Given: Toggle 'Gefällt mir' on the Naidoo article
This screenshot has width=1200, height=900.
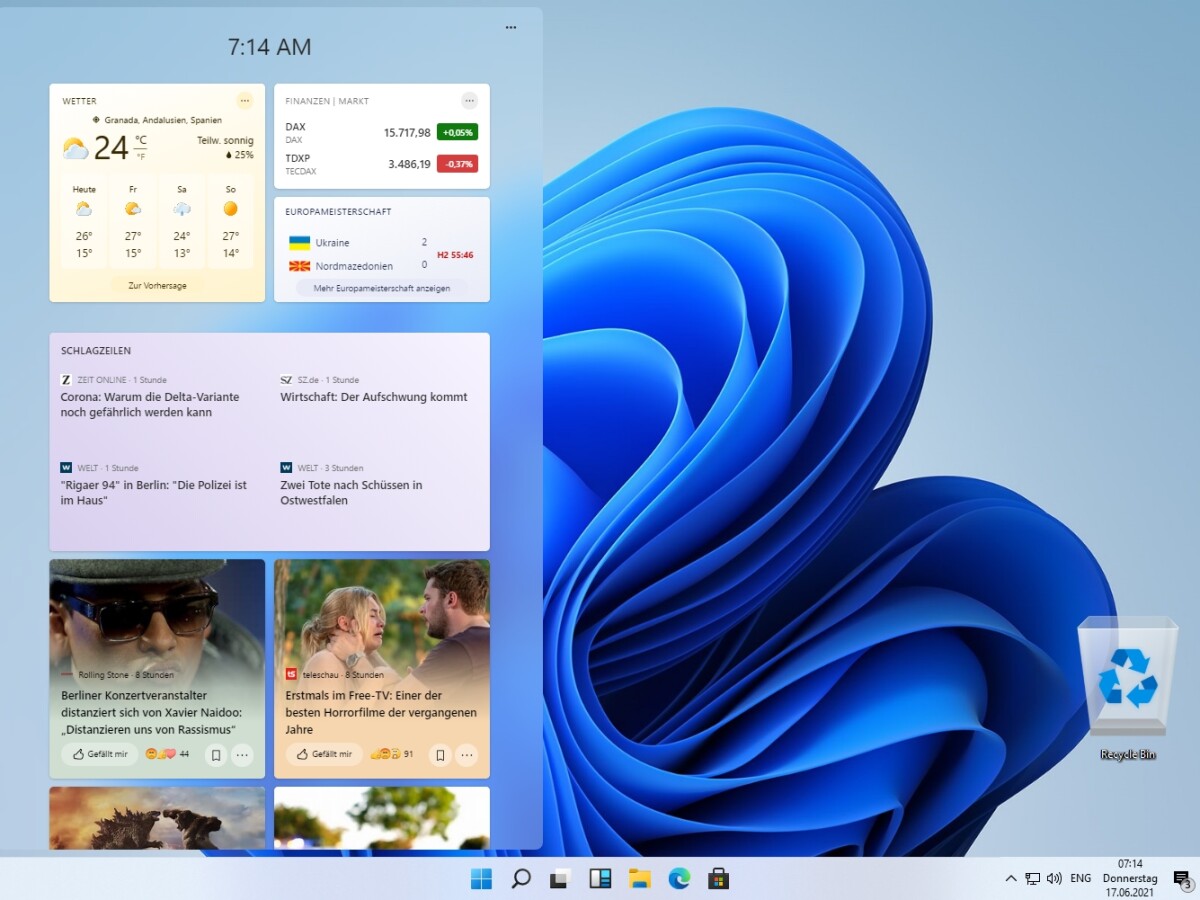Looking at the screenshot, I should pos(98,755).
